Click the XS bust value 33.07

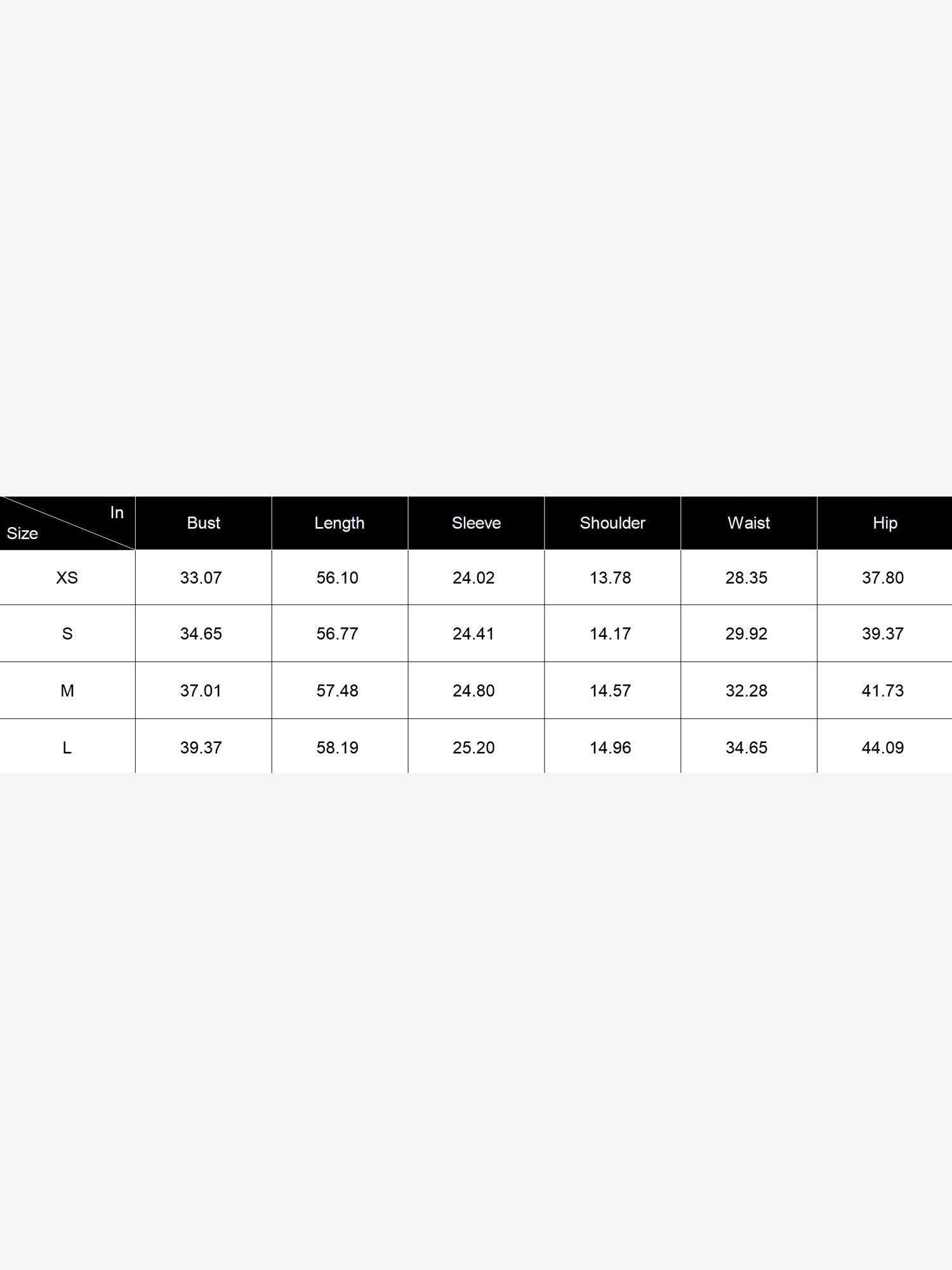tap(201, 577)
